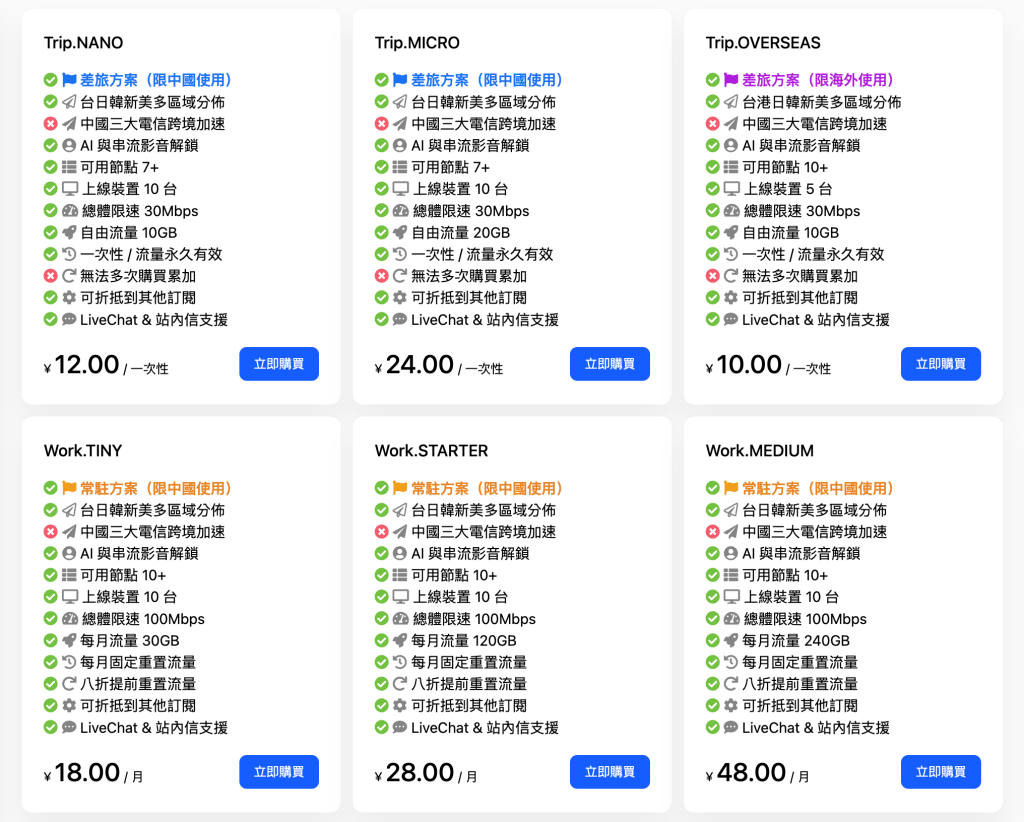
Task: Click the red cross beside 中國三大電信跨境加速 in Trip.NANO
Action: (x=50, y=123)
